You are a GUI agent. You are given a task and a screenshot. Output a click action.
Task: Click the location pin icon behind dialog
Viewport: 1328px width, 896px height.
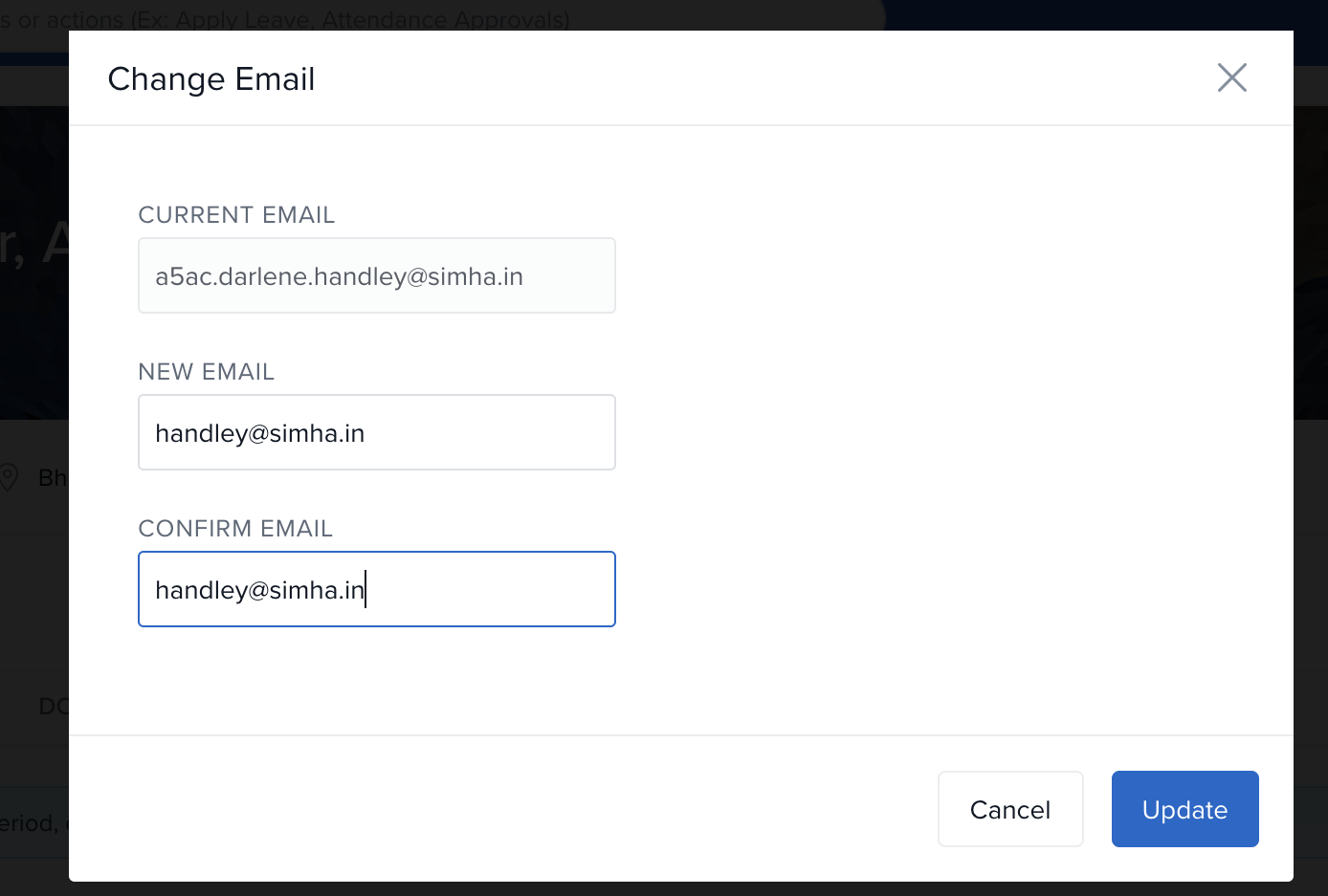pyautogui.click(x=10, y=477)
